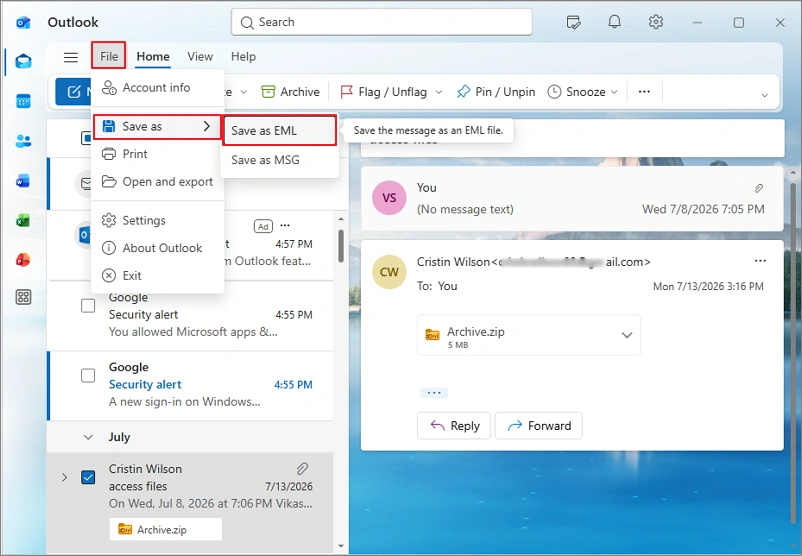Switch to the Home tab
This screenshot has width=802, height=556.
tap(153, 56)
